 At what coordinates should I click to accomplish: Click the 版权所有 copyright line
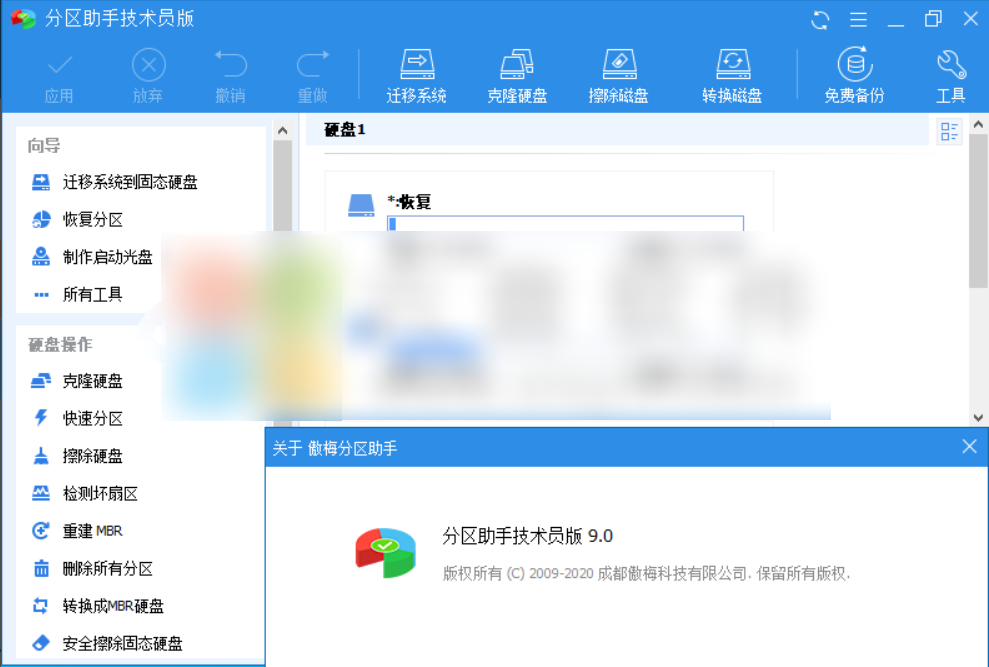click(647, 574)
